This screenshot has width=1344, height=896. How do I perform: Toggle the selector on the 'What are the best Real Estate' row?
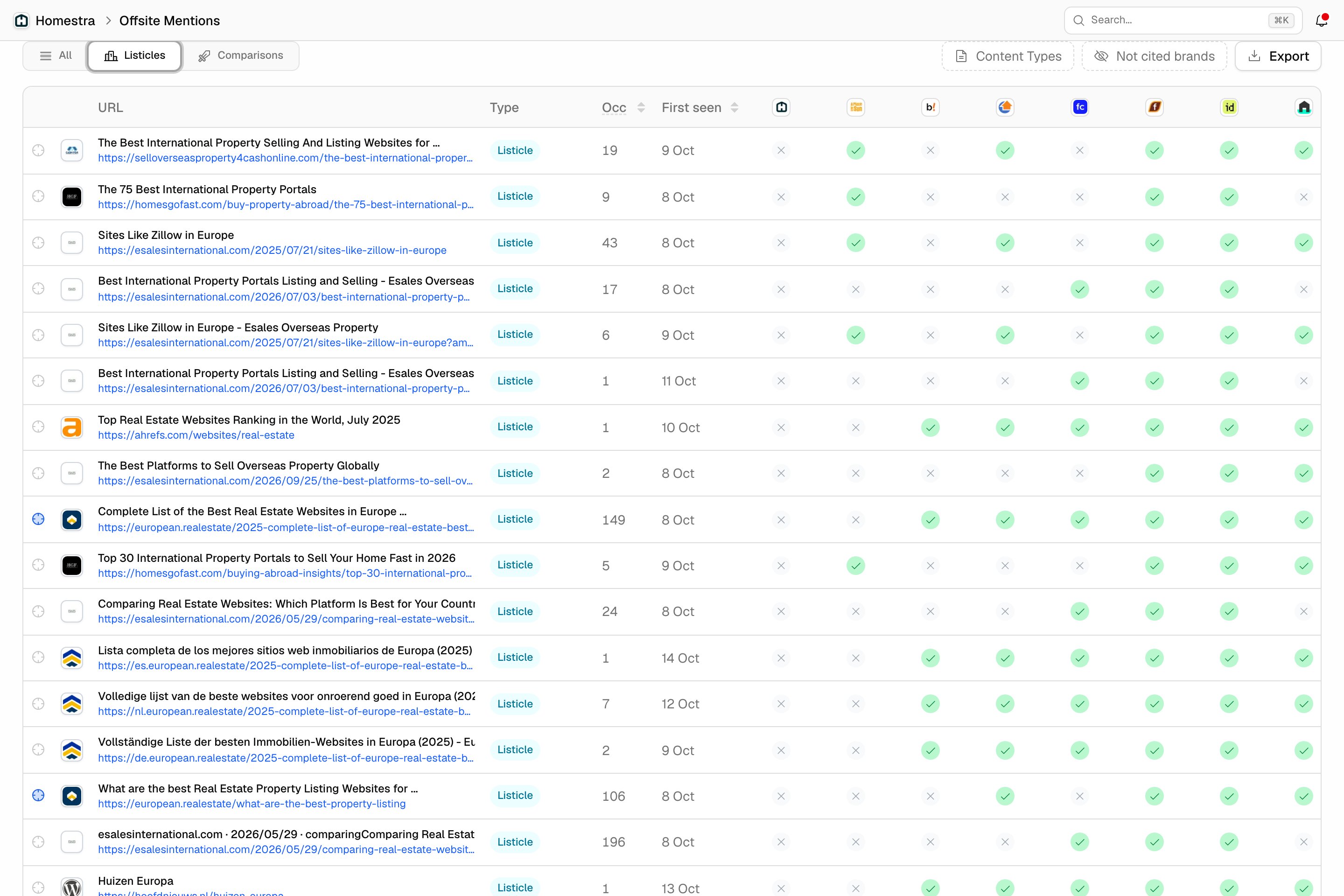click(38, 795)
